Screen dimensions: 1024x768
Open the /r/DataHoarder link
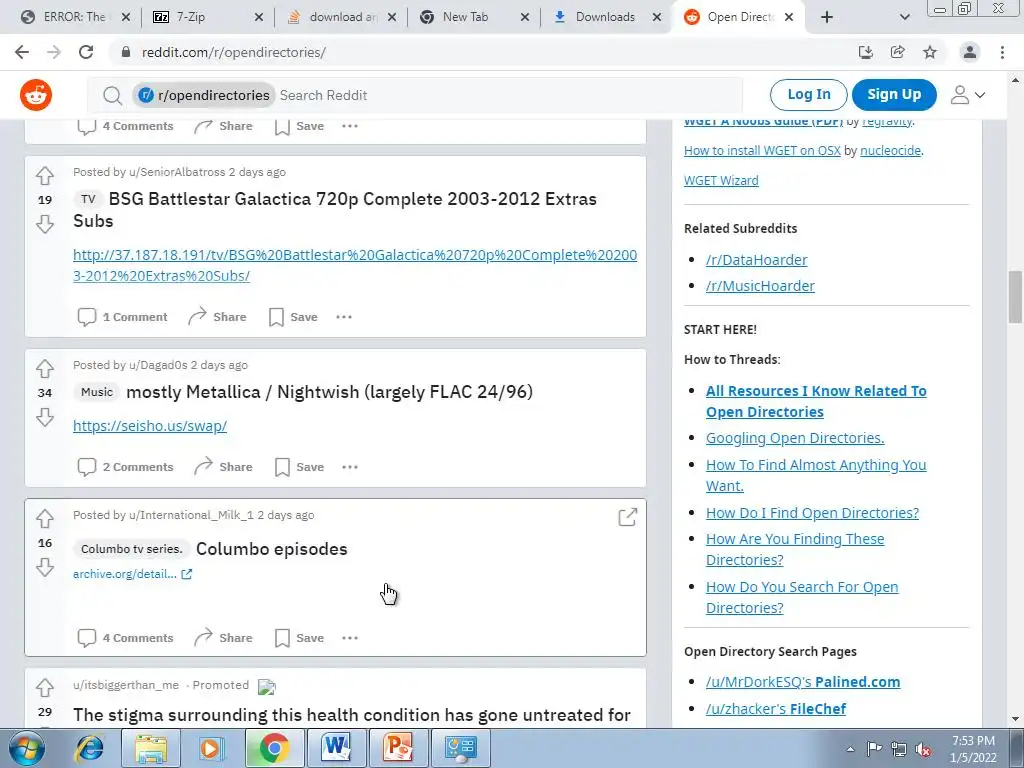pyautogui.click(x=756, y=260)
